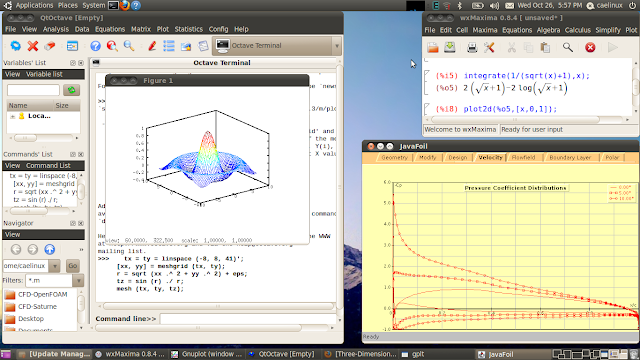Click the Octave terminal horizontal scrollbar
The height and width of the screenshot is (360, 640).
pyautogui.click(x=218, y=306)
